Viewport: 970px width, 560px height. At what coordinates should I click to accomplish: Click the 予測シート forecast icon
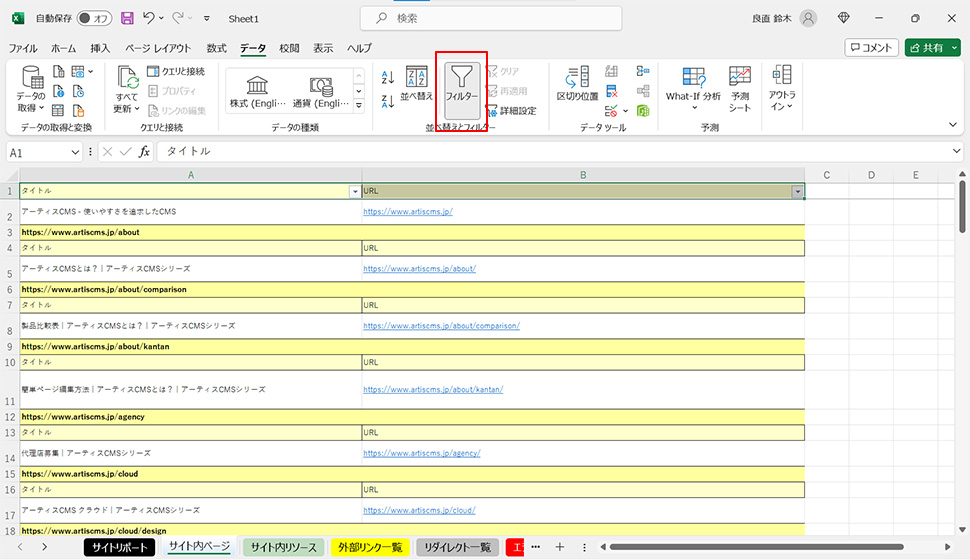pos(739,88)
